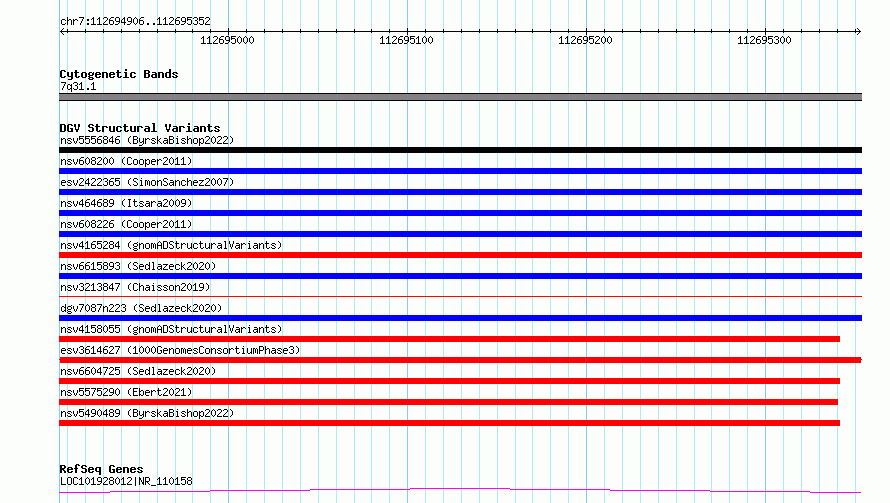
Task: Select the gray 7q31.1 cytogenetic band bar
Action: [460, 97]
